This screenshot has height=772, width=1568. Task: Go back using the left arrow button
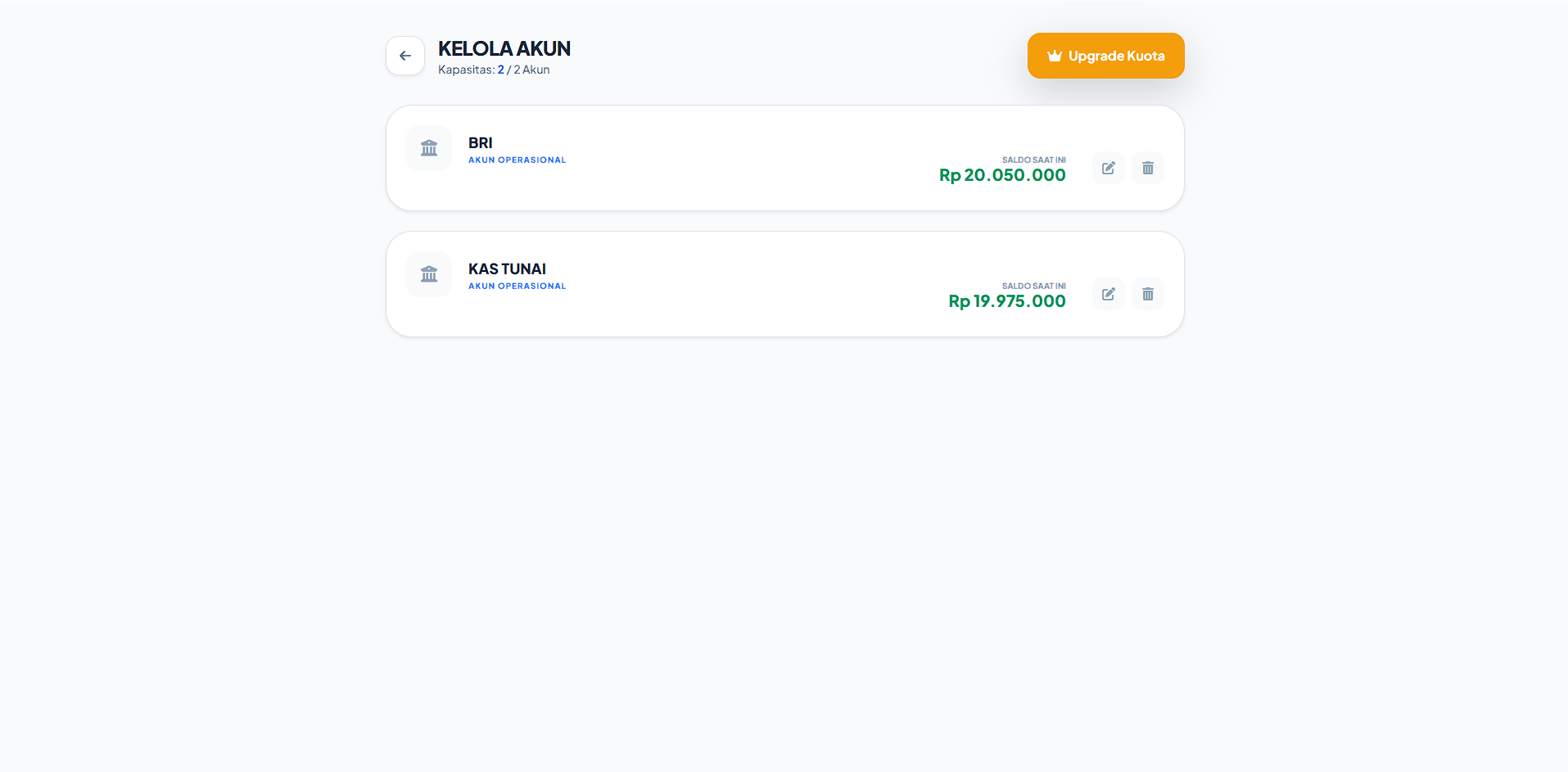pyautogui.click(x=405, y=56)
